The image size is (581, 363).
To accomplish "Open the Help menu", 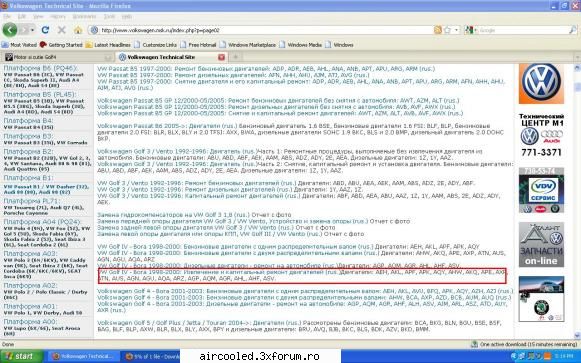I will 127,17.
